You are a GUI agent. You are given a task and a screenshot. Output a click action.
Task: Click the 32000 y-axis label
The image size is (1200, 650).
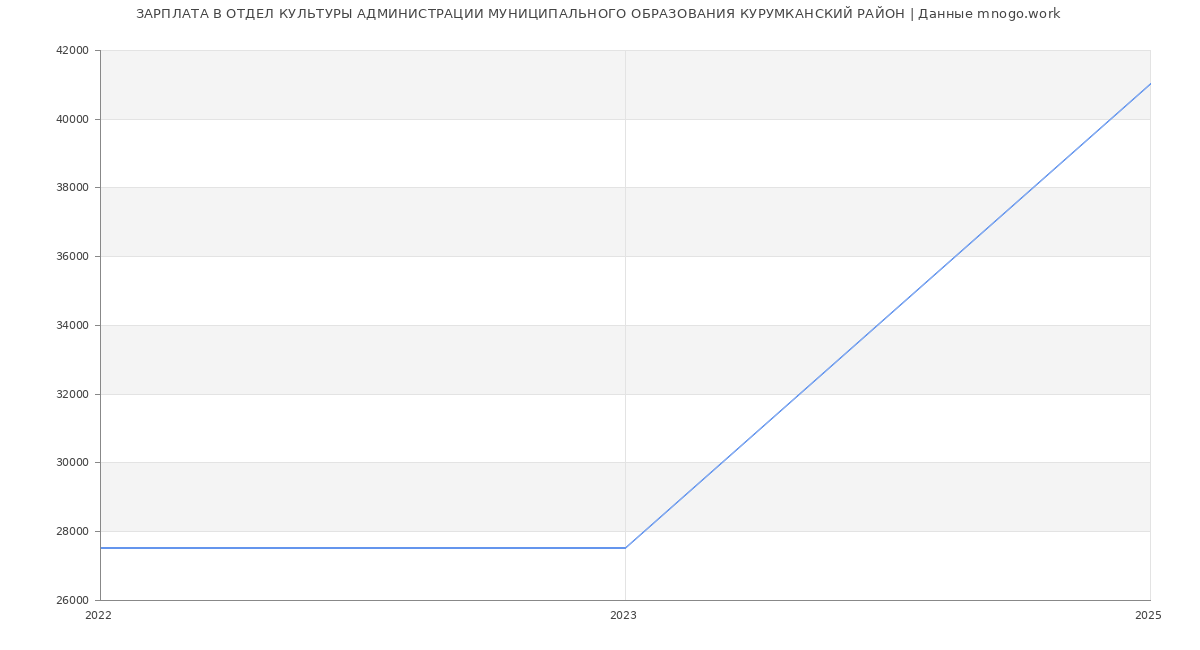coord(72,394)
